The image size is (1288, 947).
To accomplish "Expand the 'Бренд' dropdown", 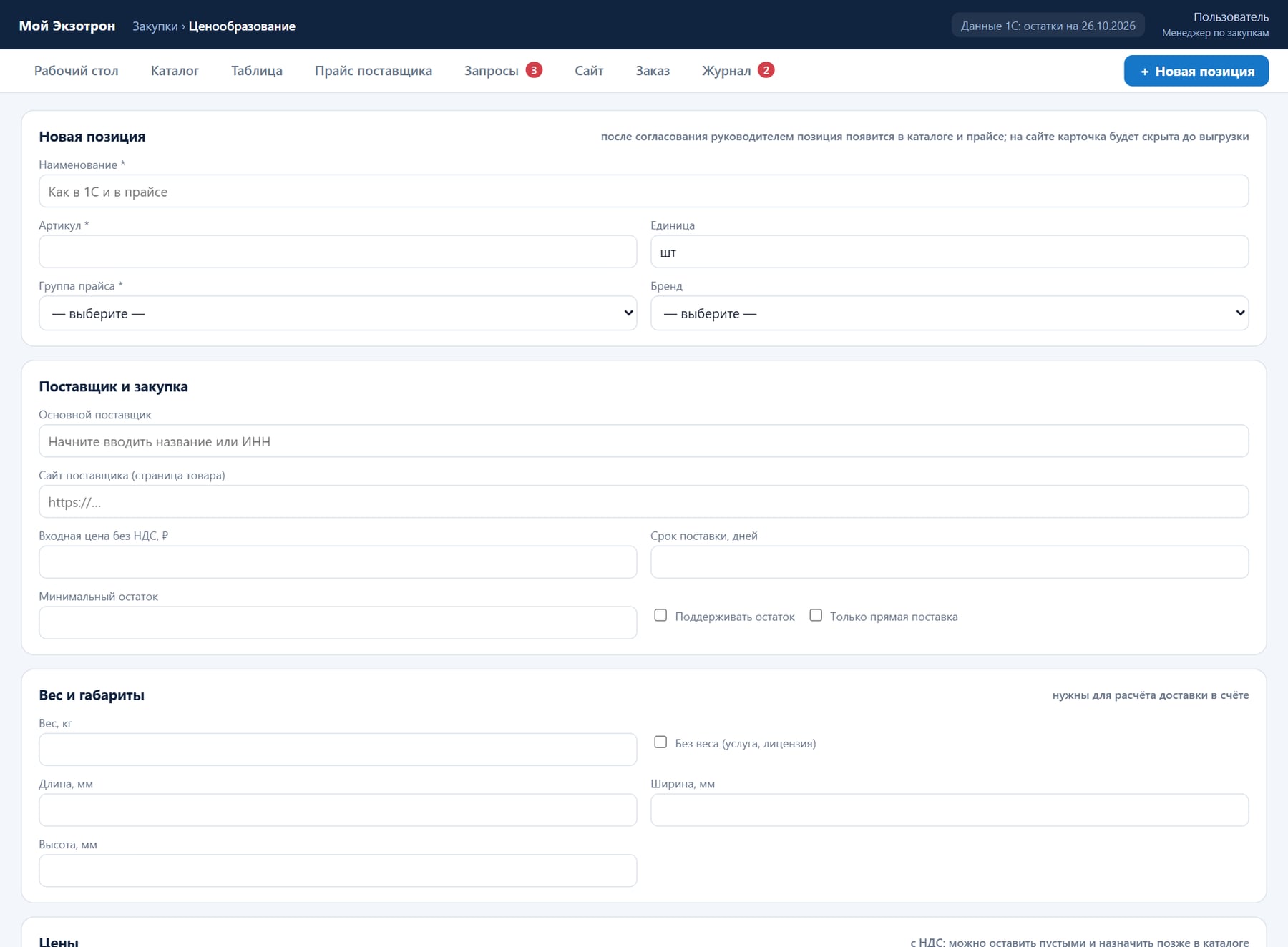I will [x=950, y=313].
